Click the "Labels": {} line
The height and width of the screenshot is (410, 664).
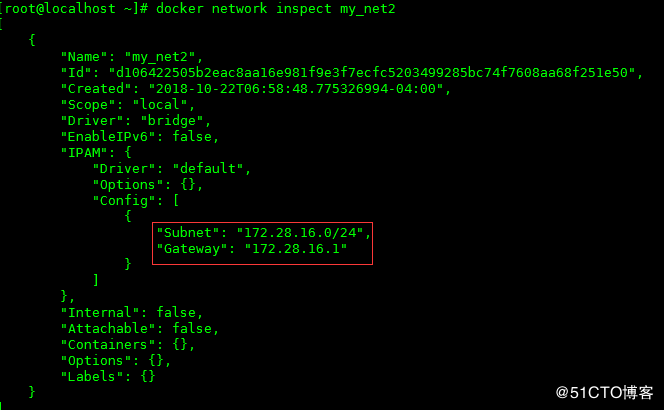[x=108, y=377]
